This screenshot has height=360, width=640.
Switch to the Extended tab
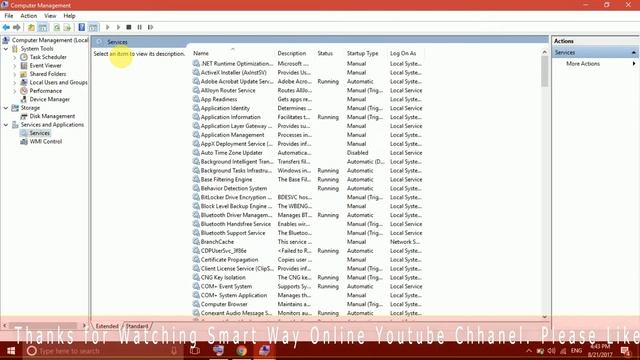pos(107,326)
